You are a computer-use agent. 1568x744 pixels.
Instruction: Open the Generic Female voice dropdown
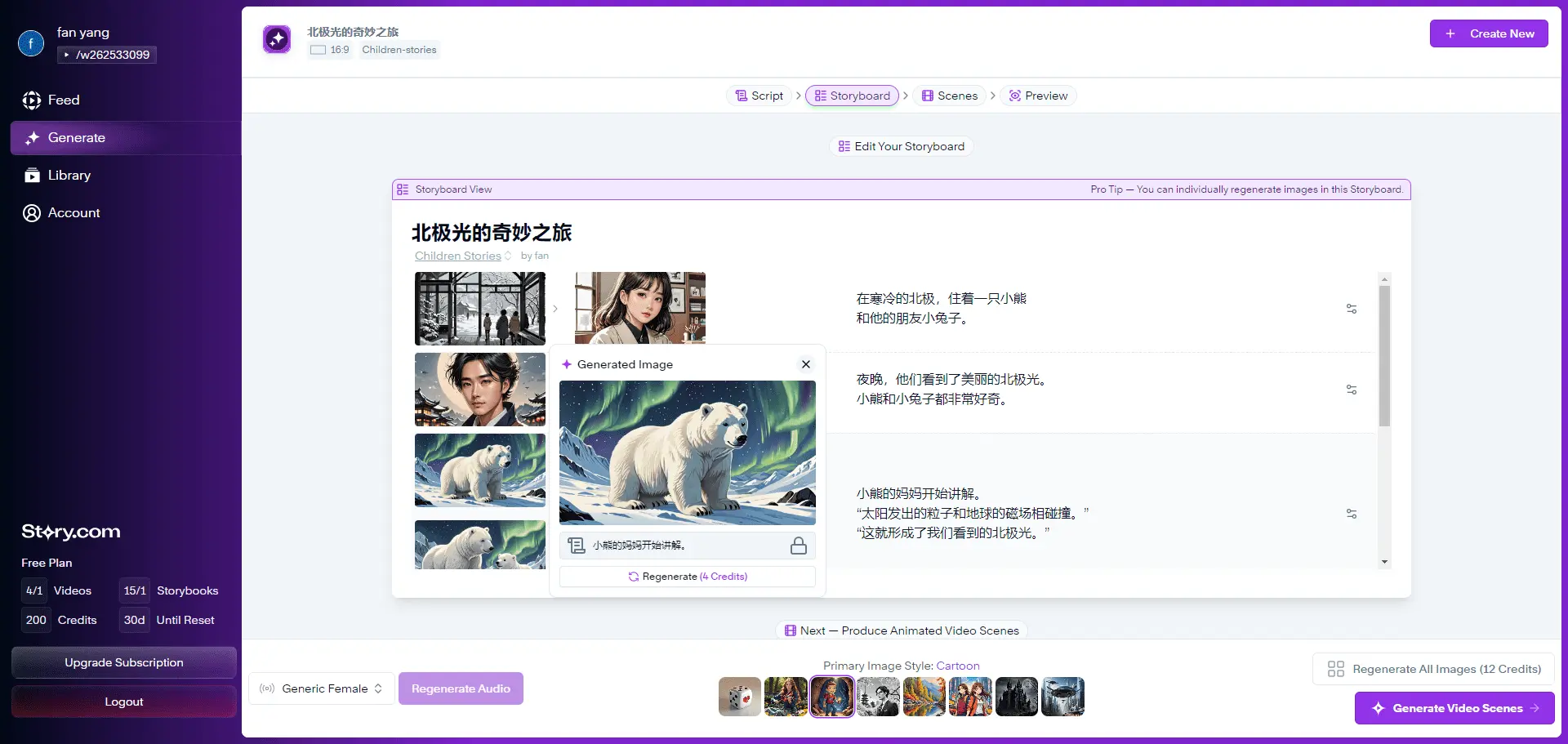pyautogui.click(x=322, y=688)
